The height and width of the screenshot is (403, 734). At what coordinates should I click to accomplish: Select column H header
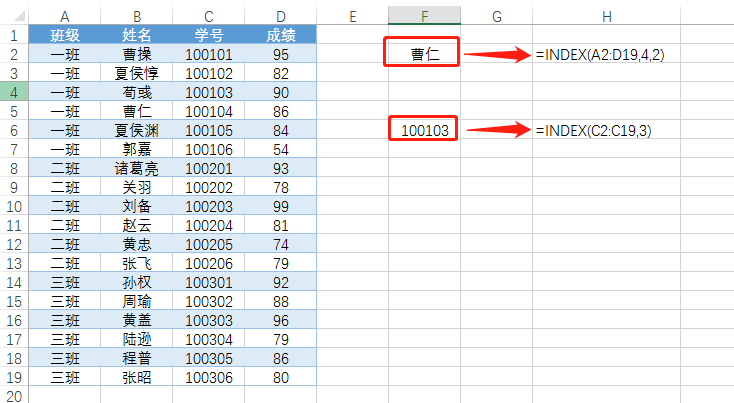[607, 16]
